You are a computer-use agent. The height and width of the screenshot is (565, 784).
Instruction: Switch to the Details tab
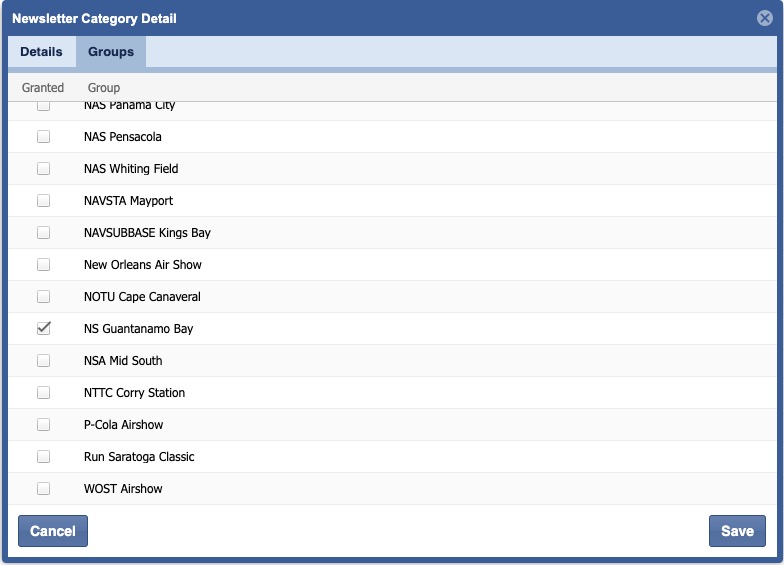point(41,52)
